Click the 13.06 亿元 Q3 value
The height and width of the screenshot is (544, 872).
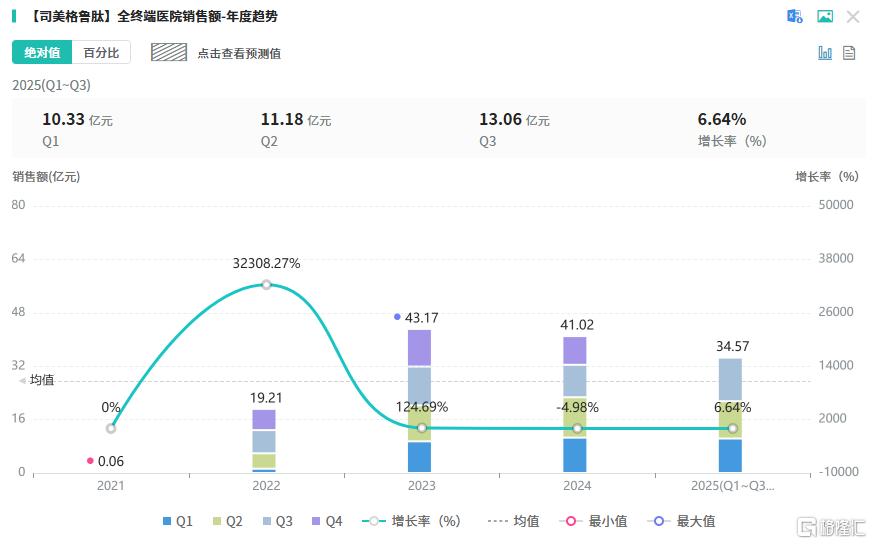point(514,120)
